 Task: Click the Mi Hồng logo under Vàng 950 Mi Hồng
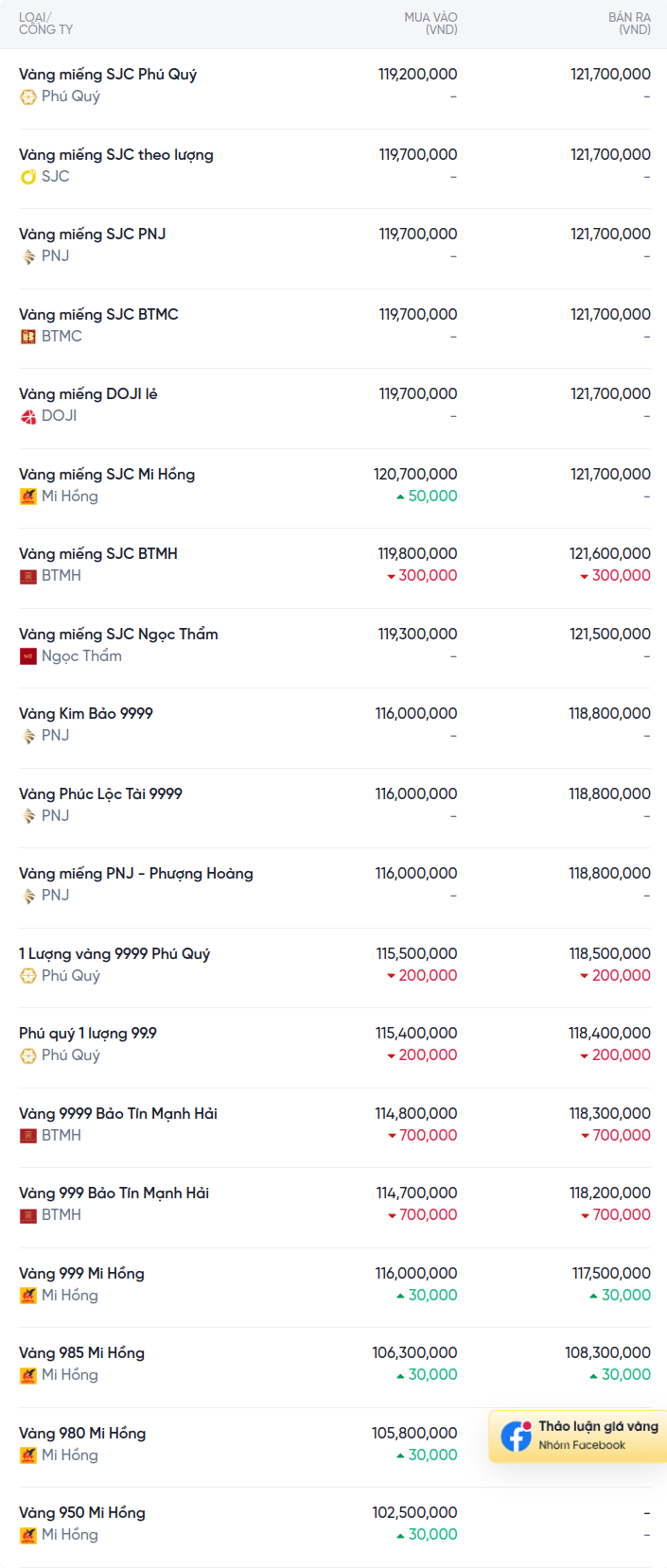tap(28, 1535)
